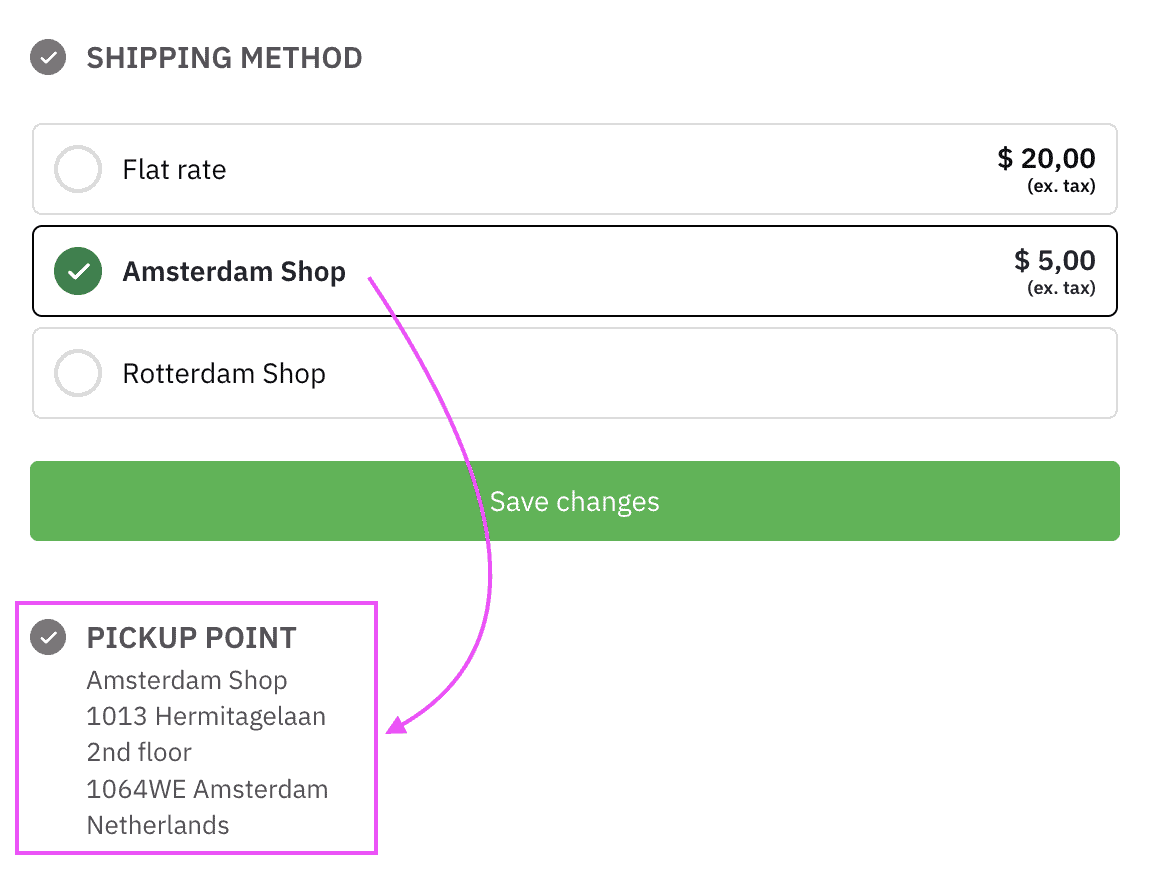This screenshot has height=892, width=1152.
Task: Select the Flat rate shipping option
Action: 77,169
